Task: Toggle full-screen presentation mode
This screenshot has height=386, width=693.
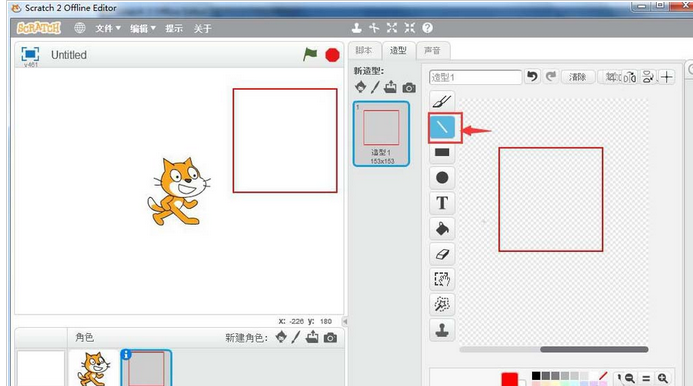Action: [30, 54]
